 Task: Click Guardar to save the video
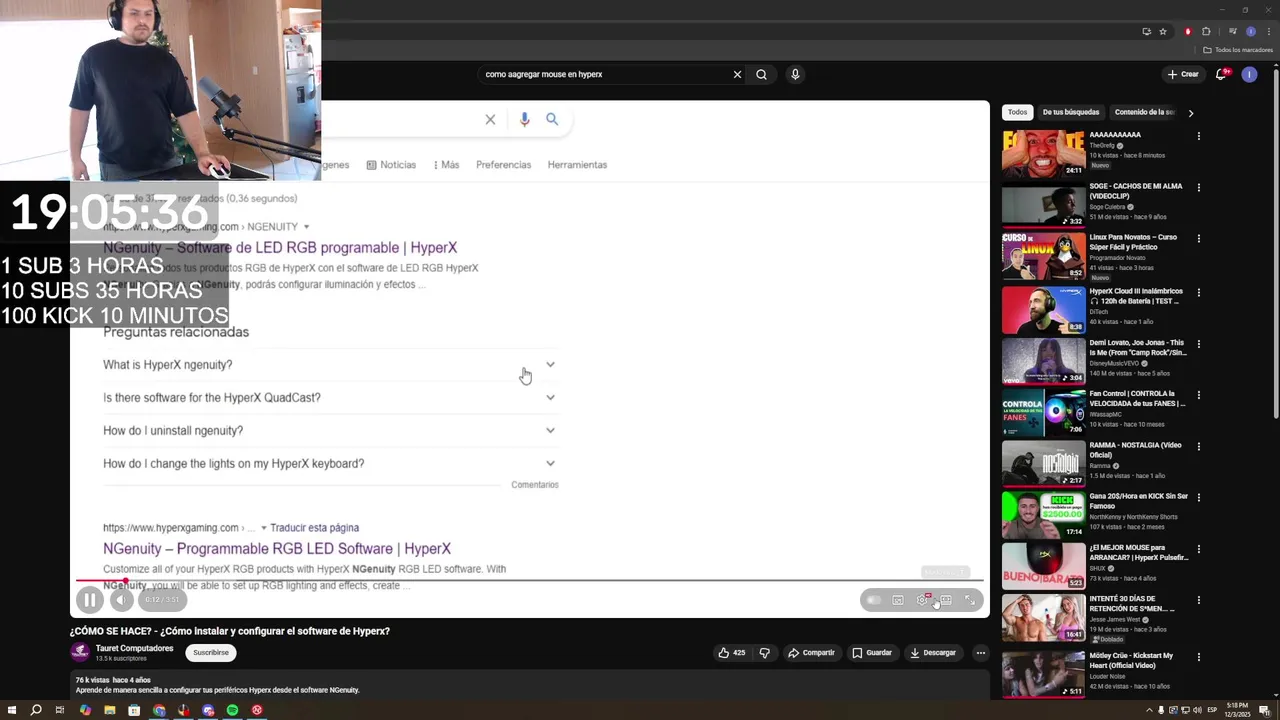click(x=872, y=653)
